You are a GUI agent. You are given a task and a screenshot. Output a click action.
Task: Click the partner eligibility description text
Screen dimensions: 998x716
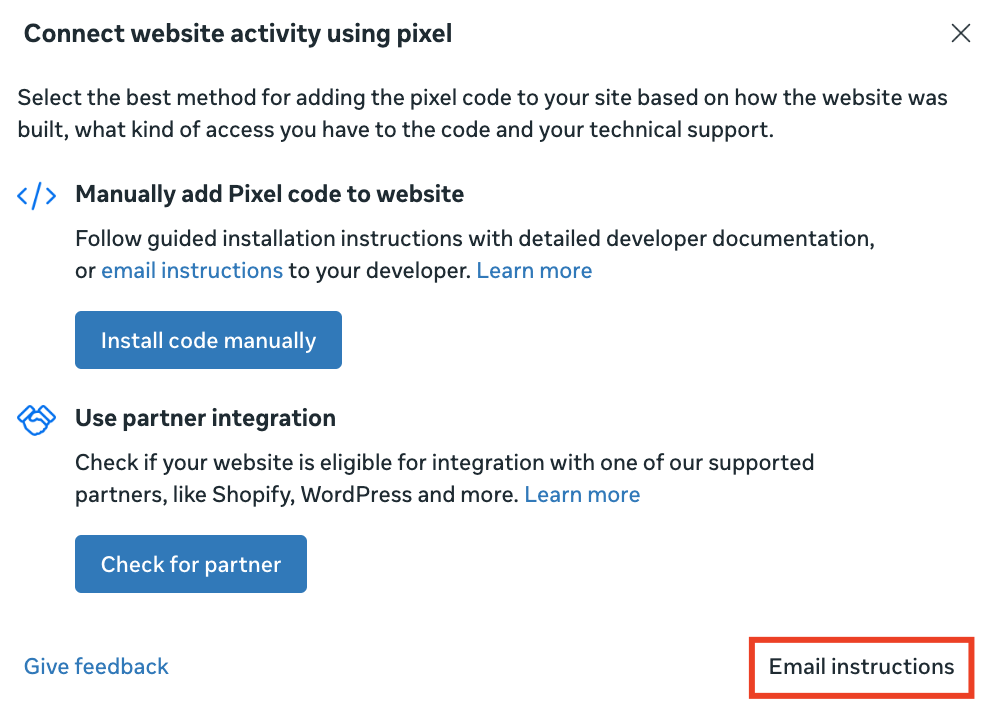(444, 463)
